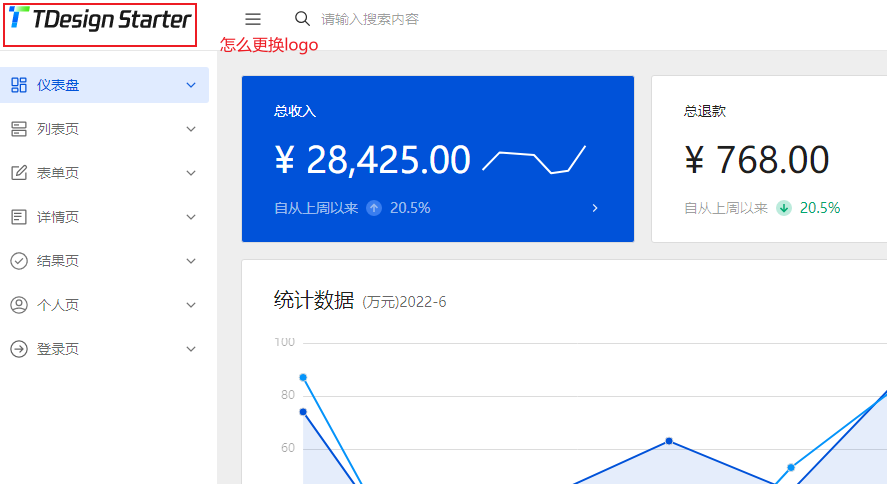This screenshot has height=484, width=887.
Task: Click the ¥ 28,425.00 amount
Action: 372,160
